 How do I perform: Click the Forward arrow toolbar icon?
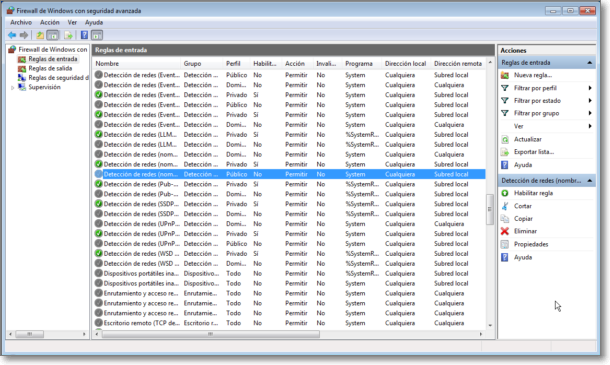[x=24, y=35]
